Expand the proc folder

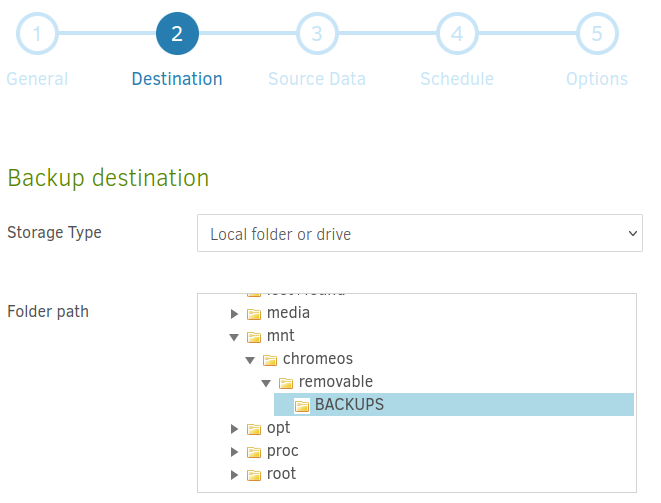pyautogui.click(x=234, y=452)
